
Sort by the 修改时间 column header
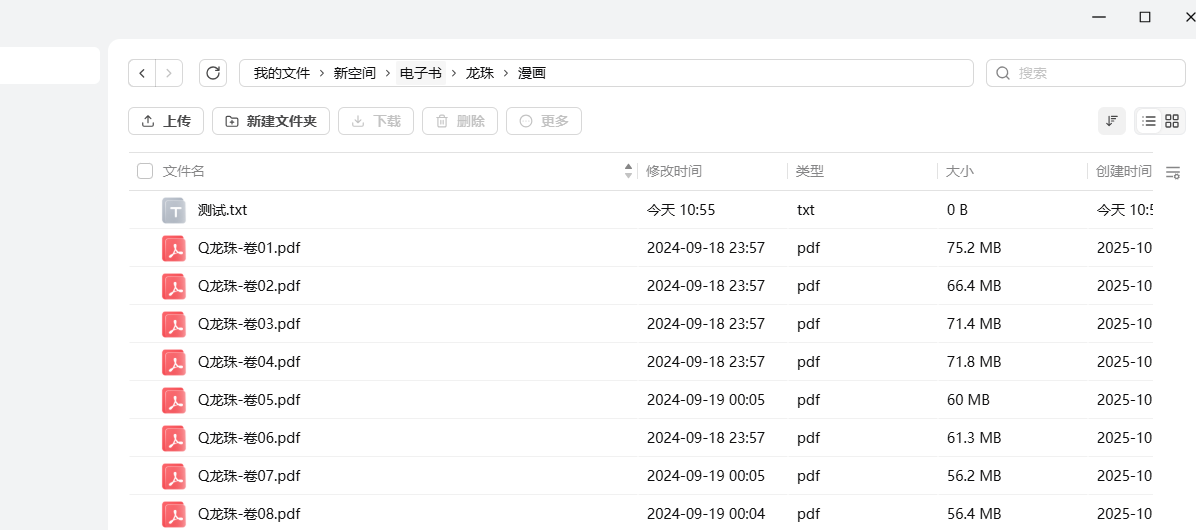(674, 171)
